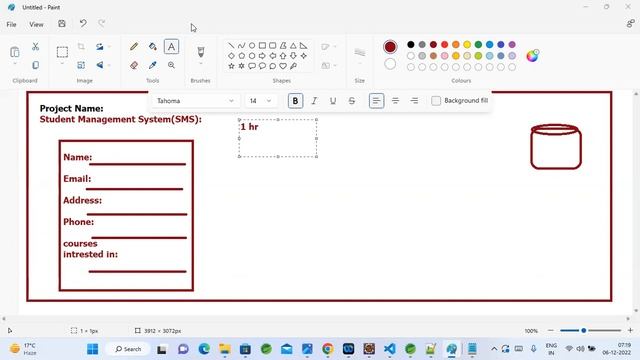
Task: Open the Edit colours wheel
Action: click(532, 56)
